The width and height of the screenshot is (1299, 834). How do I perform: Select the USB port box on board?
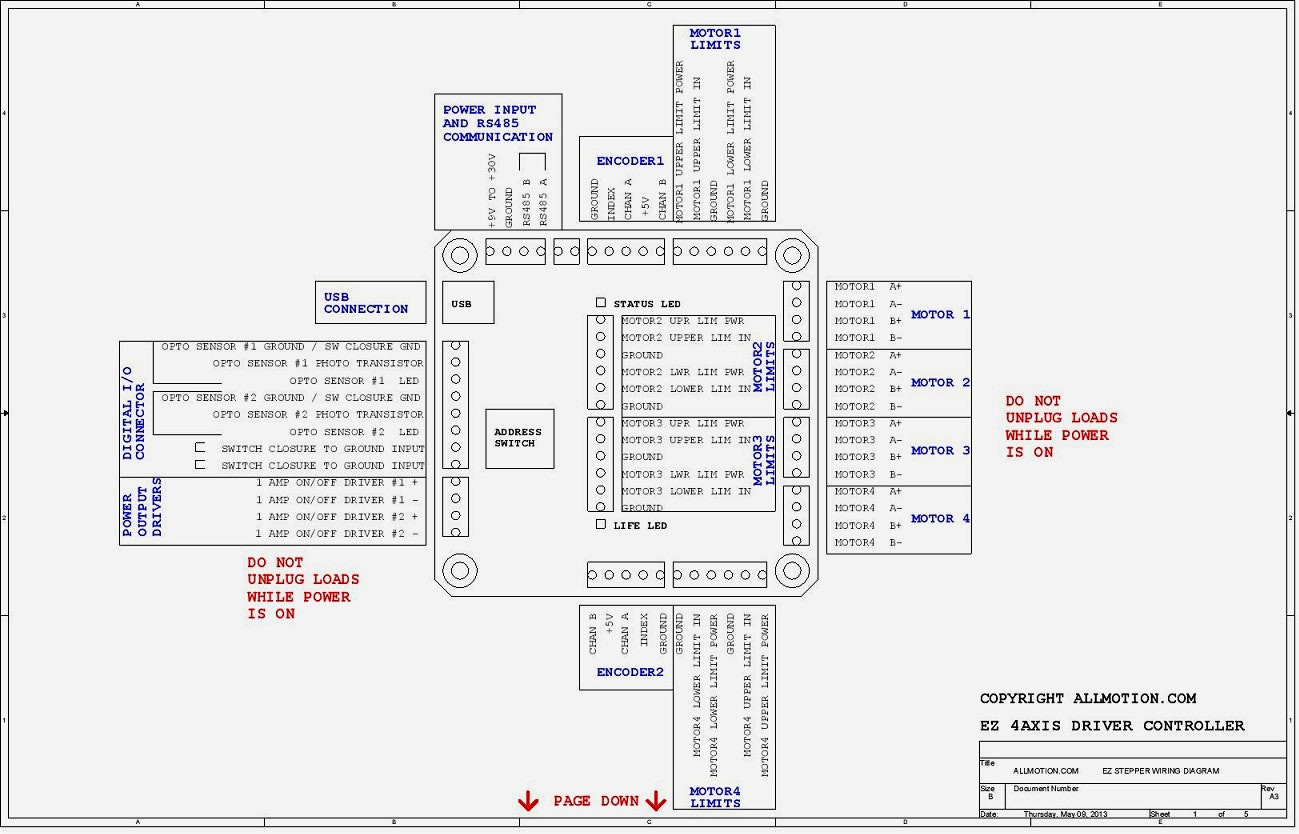click(x=468, y=303)
